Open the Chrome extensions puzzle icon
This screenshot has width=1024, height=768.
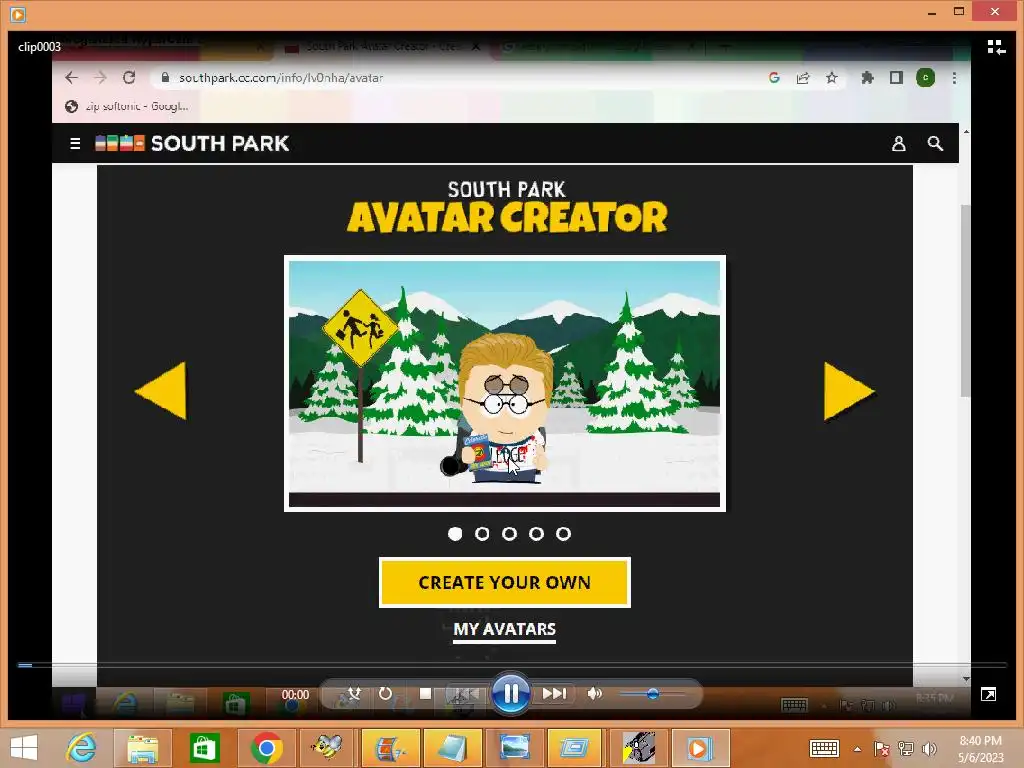point(867,78)
